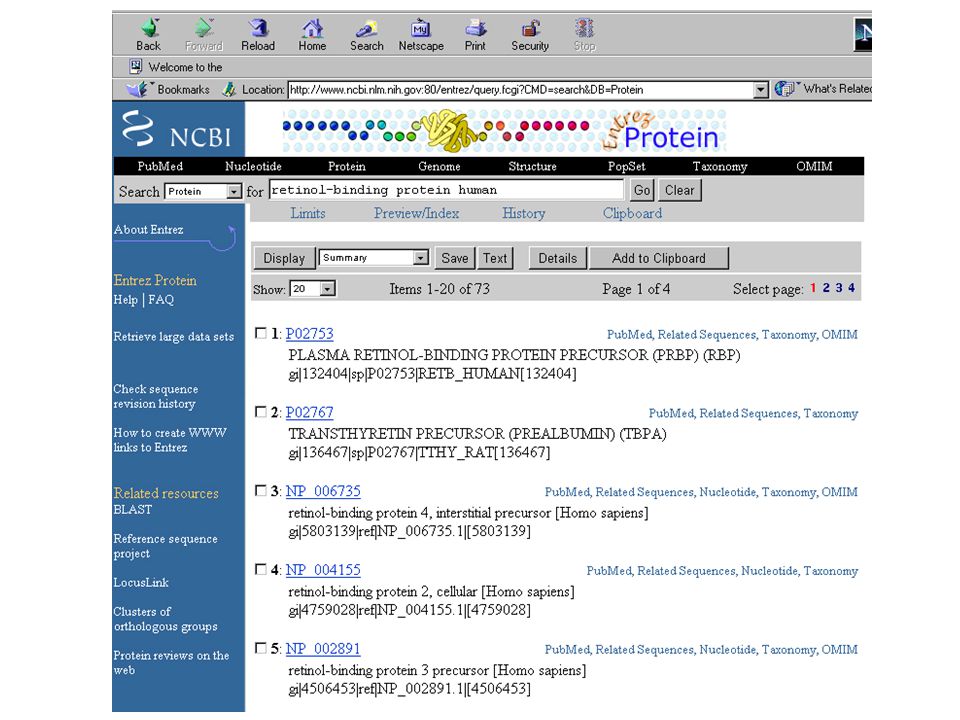Viewport: 960px width, 720px height.
Task: Click the What's Related icon
Action: click(x=785, y=89)
